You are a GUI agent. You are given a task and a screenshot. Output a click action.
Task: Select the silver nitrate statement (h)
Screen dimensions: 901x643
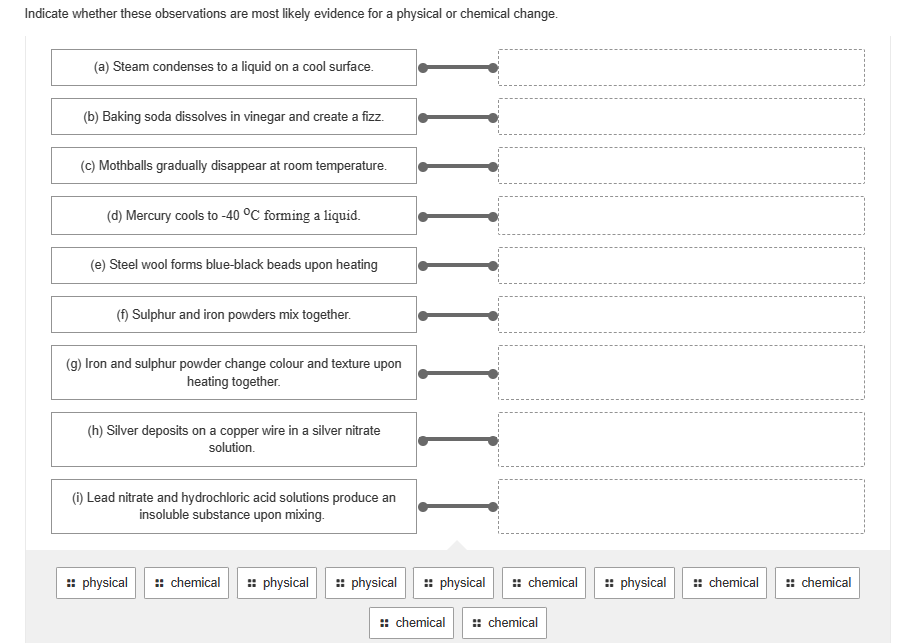tap(233, 439)
